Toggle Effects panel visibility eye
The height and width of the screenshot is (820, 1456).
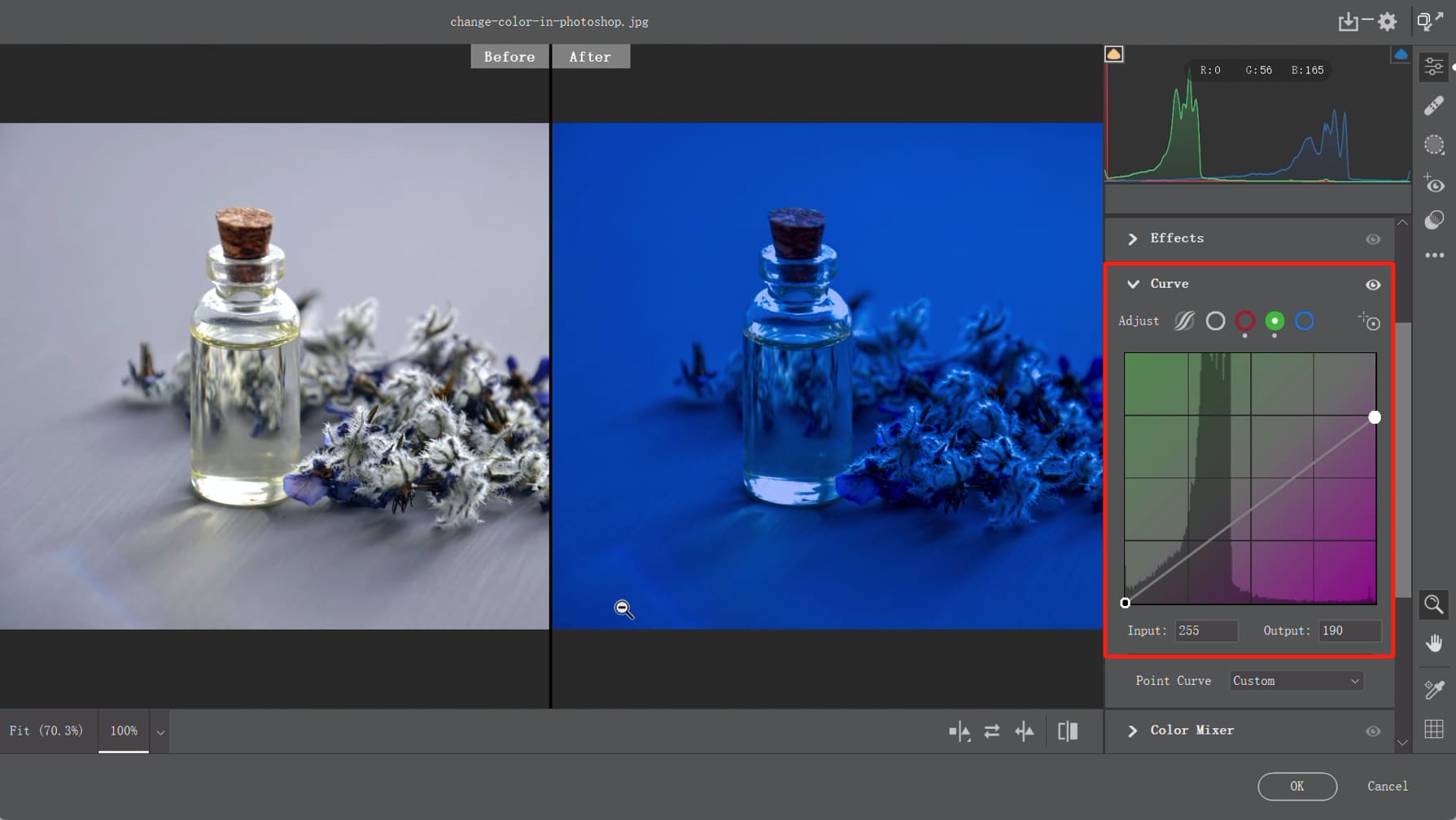click(x=1373, y=239)
